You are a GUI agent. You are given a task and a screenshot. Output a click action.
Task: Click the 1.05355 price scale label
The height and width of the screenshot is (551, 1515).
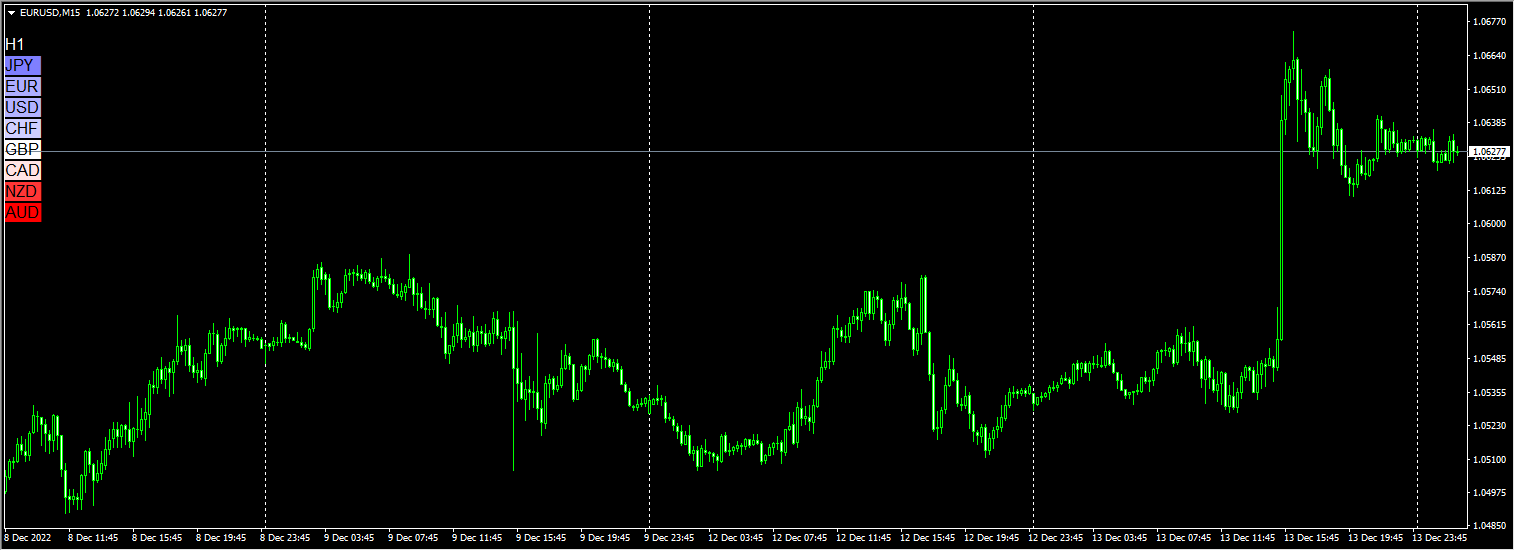tap(1490, 392)
